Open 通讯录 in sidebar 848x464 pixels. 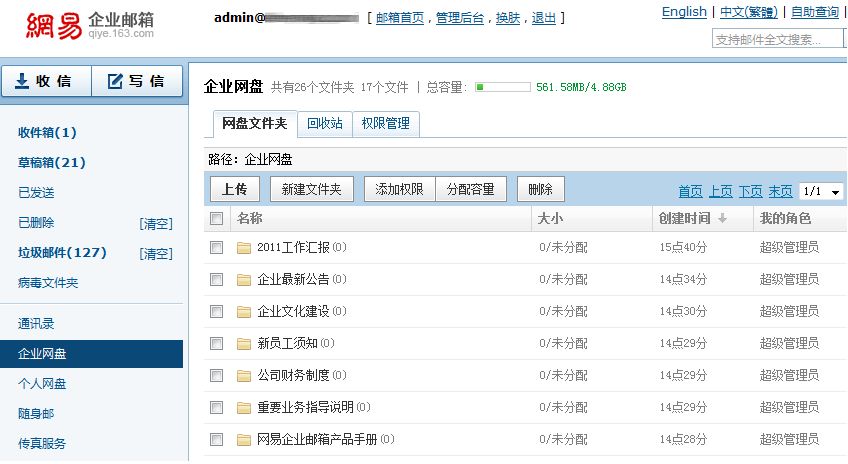(x=36, y=324)
